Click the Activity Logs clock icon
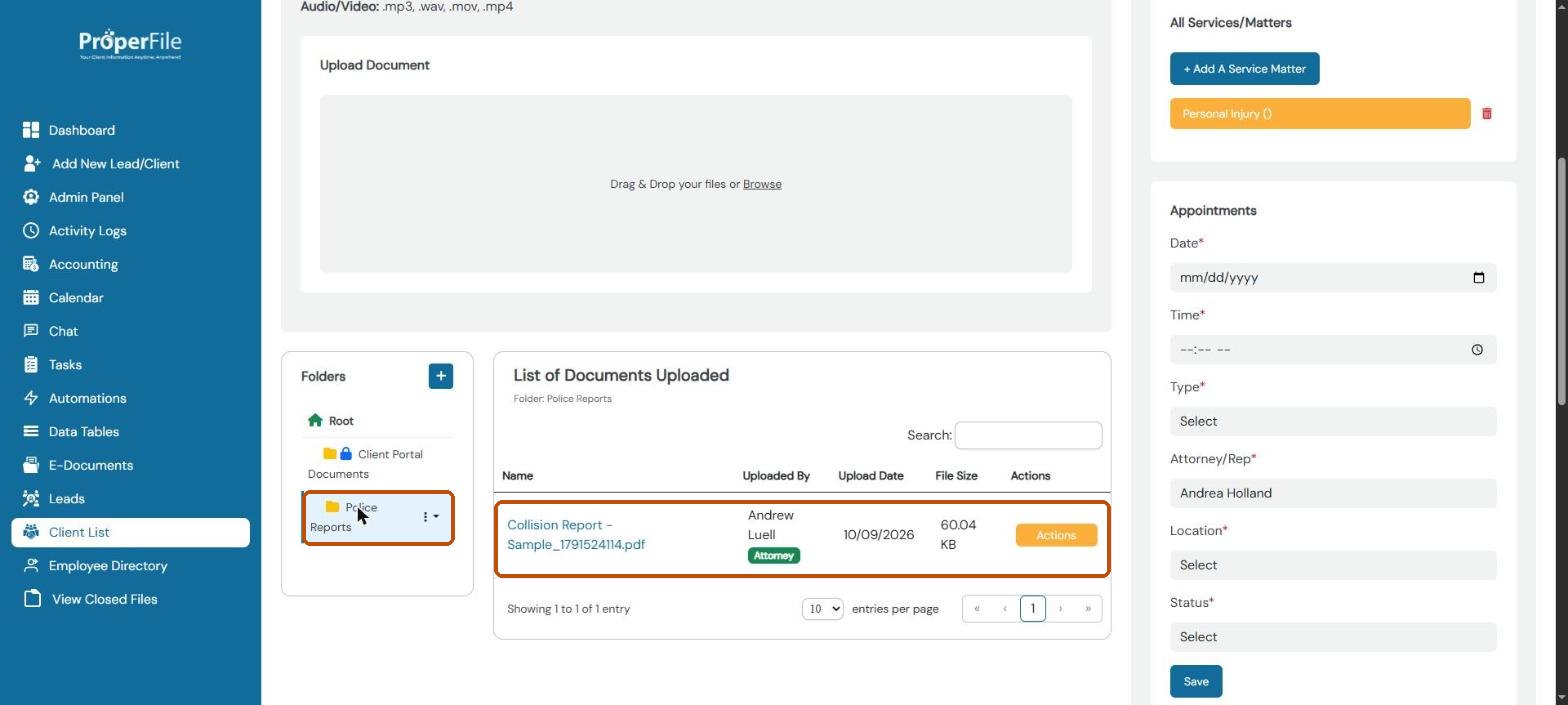 31,231
